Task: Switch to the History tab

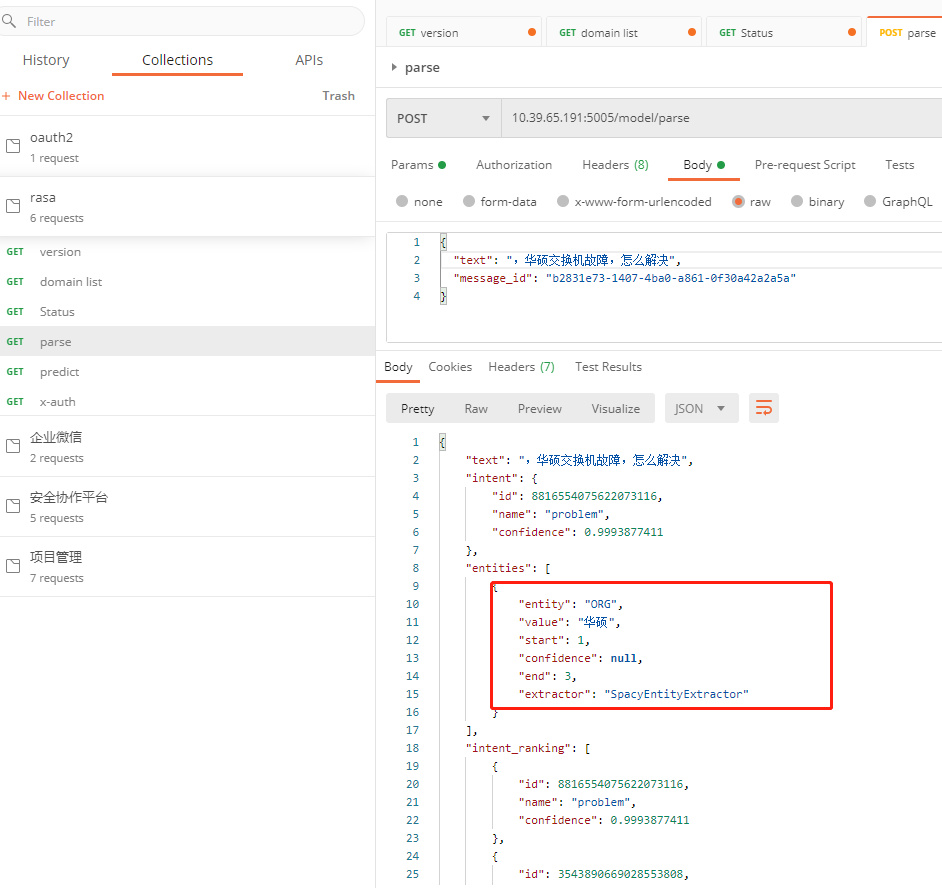Action: tap(45, 60)
